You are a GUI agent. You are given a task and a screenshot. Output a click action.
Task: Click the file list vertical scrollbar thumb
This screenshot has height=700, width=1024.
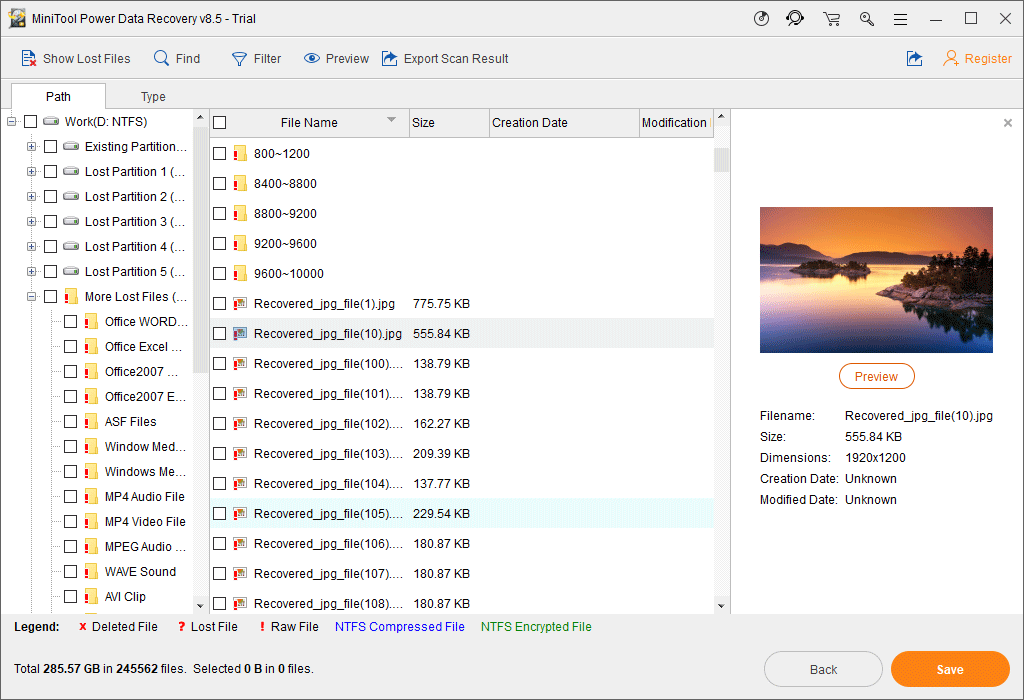[721, 160]
